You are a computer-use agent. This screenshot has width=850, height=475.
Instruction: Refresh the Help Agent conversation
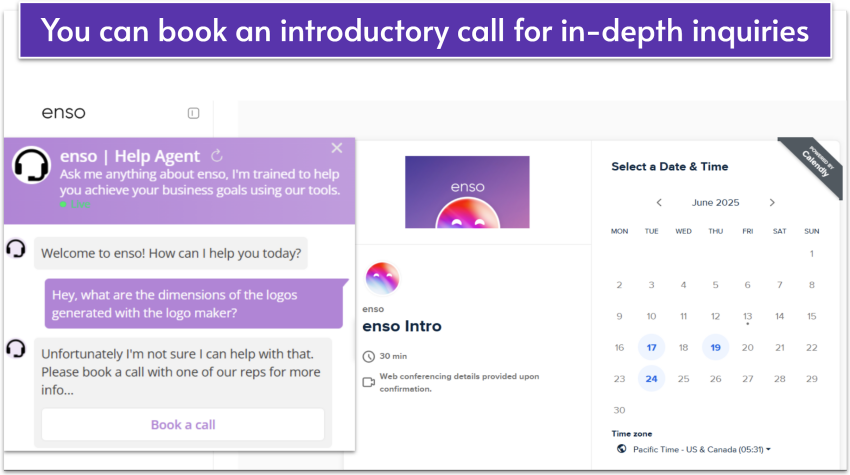(x=217, y=156)
